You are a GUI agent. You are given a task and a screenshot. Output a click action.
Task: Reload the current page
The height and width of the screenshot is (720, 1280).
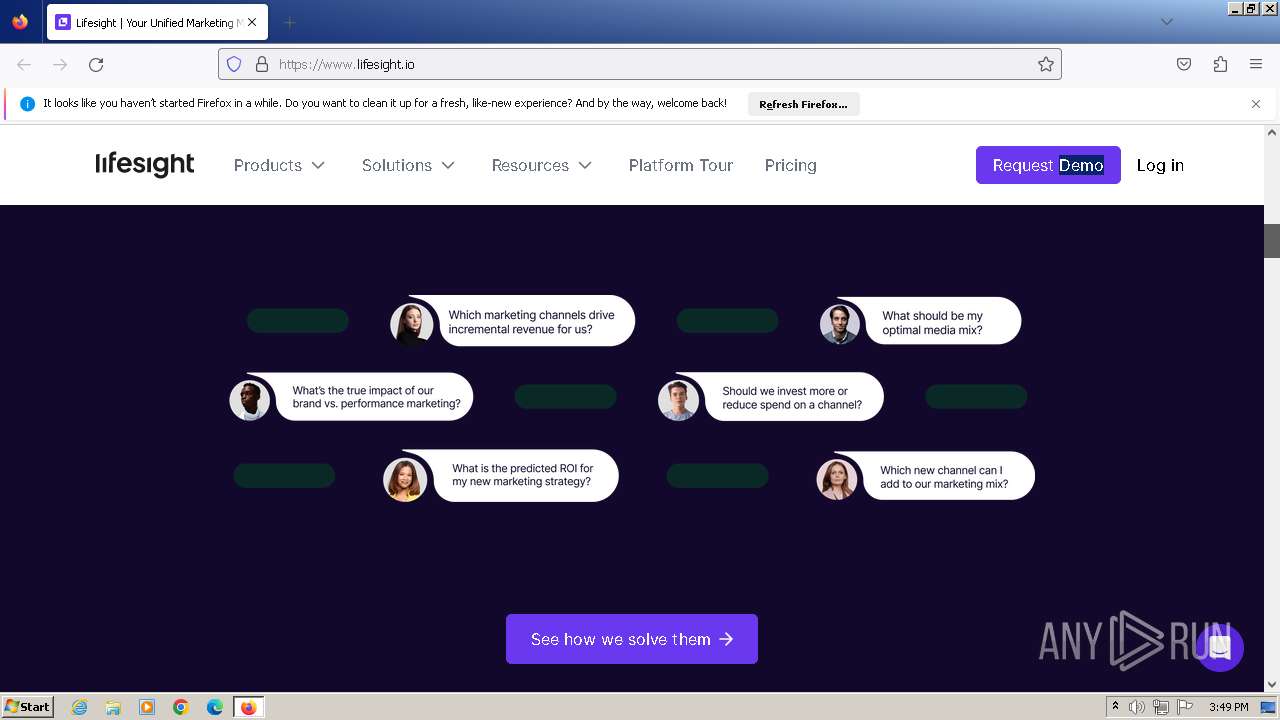coord(96,64)
